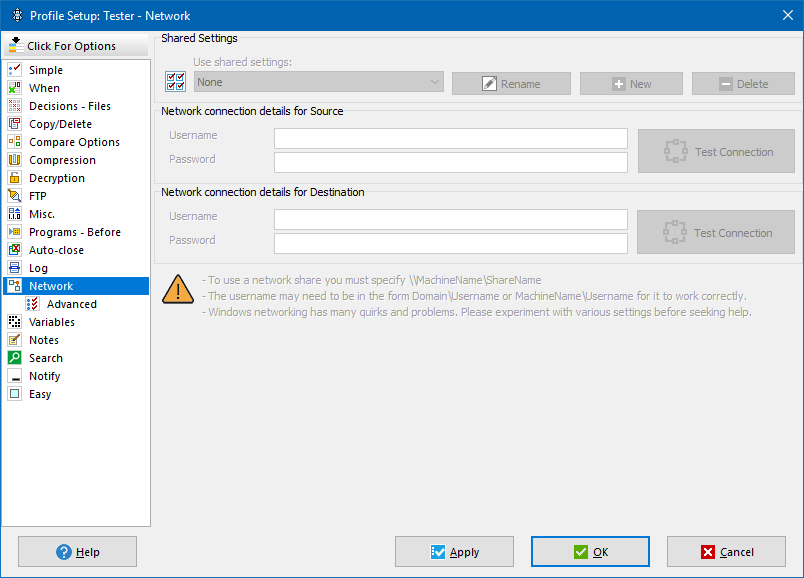The height and width of the screenshot is (578, 804).
Task: Click the Notes icon in sidebar
Action: coord(14,340)
